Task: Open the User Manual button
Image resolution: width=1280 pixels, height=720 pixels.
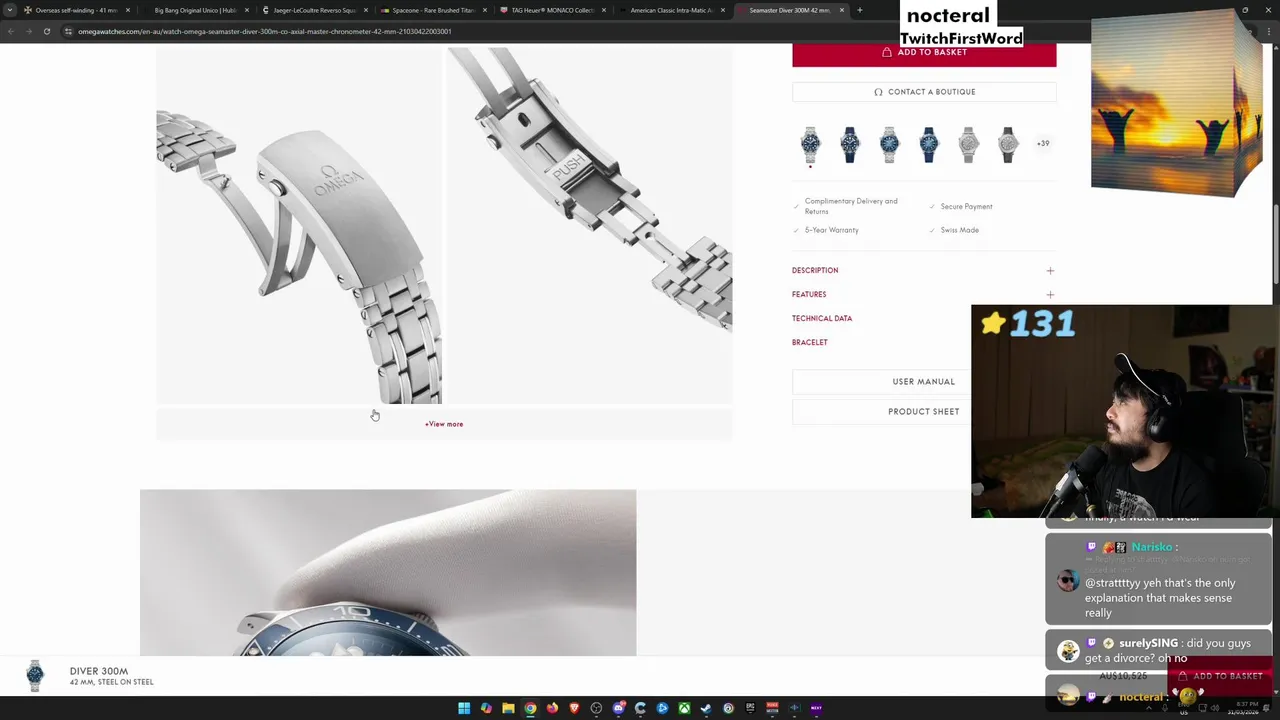Action: point(924,381)
